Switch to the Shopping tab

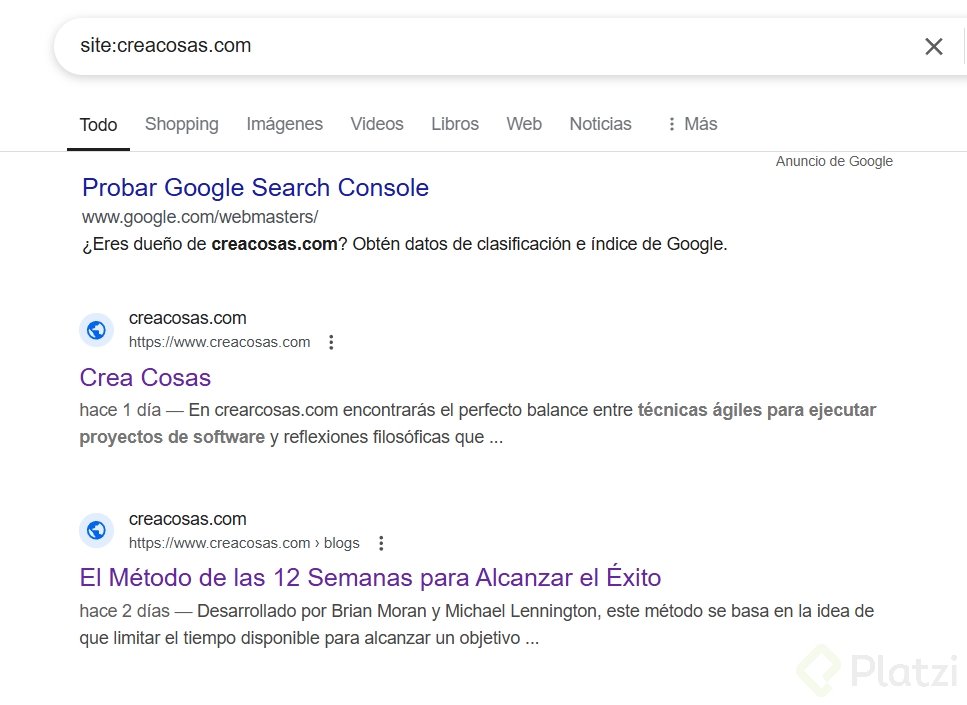(x=182, y=124)
